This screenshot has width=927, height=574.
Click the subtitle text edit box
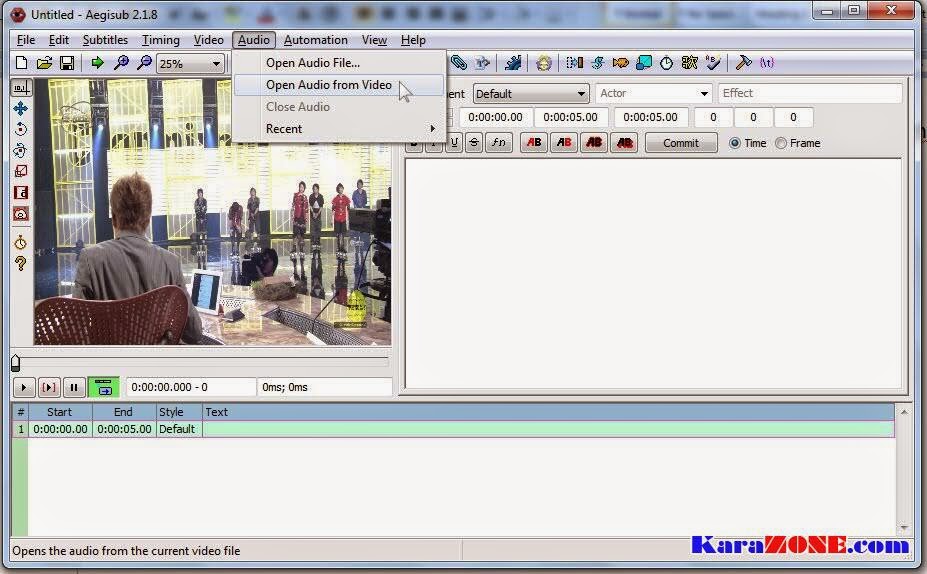654,273
